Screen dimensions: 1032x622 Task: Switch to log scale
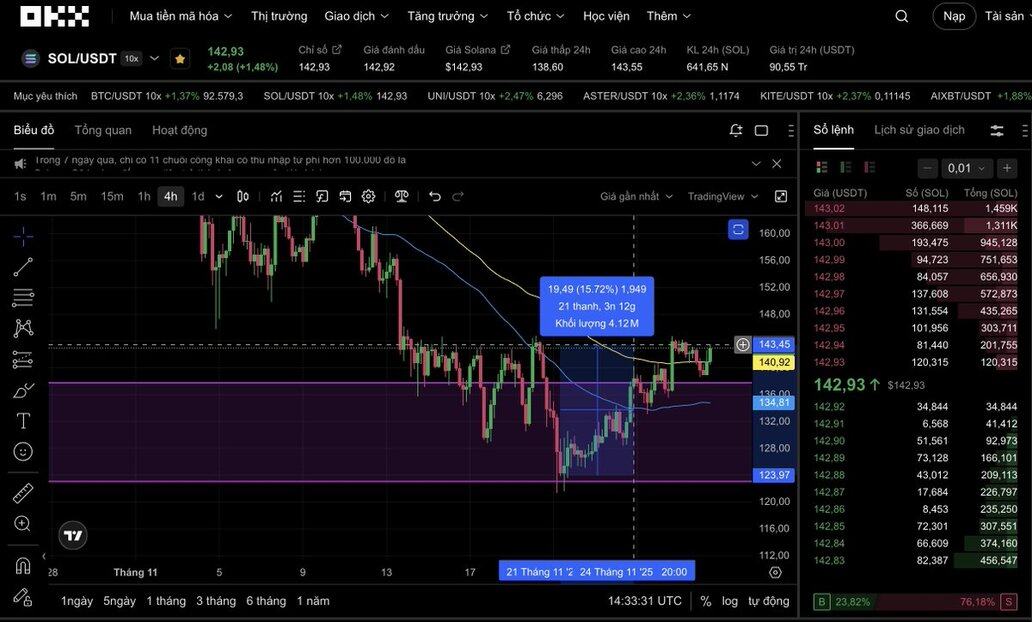(730, 601)
